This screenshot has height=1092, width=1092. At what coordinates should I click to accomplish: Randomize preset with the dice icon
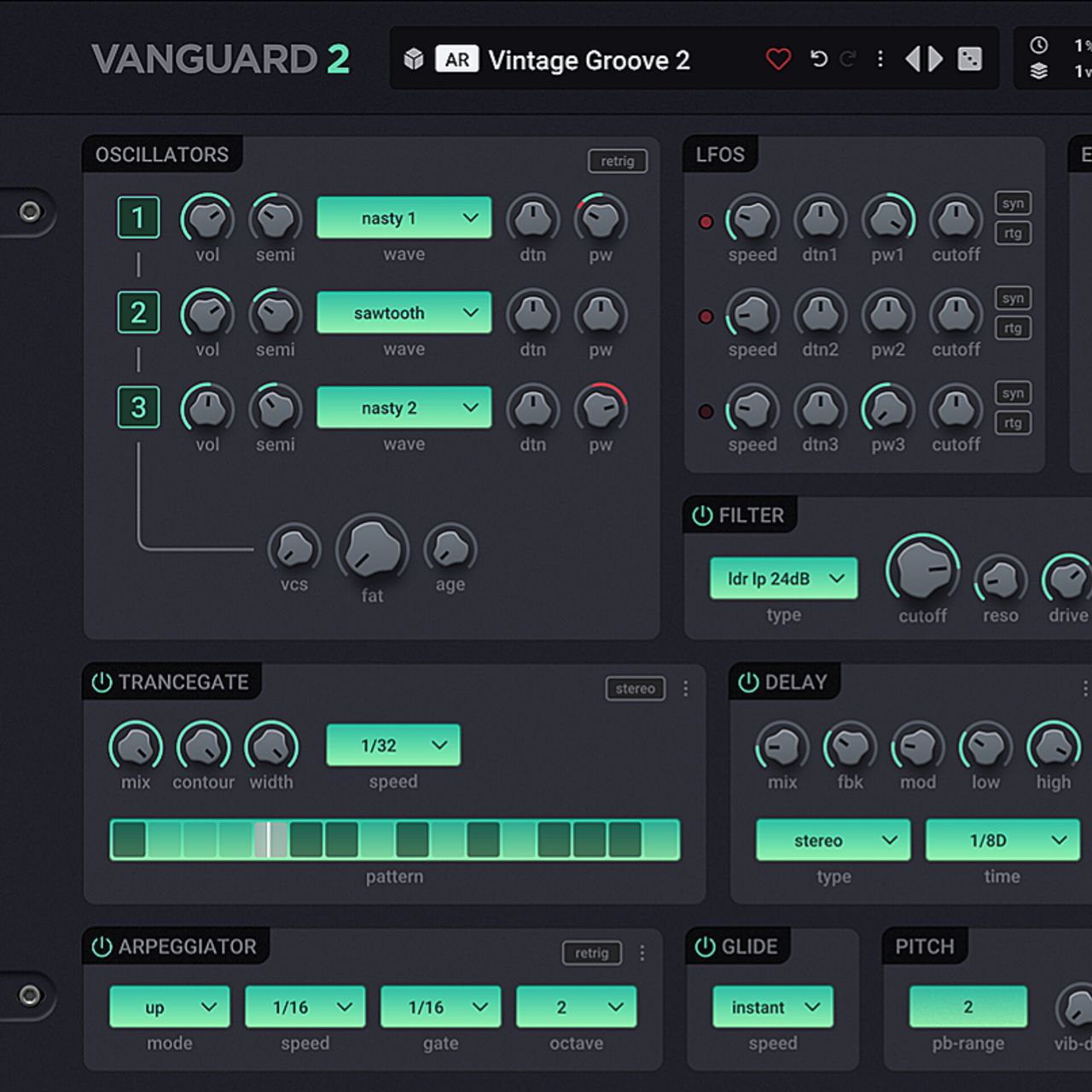[970, 59]
